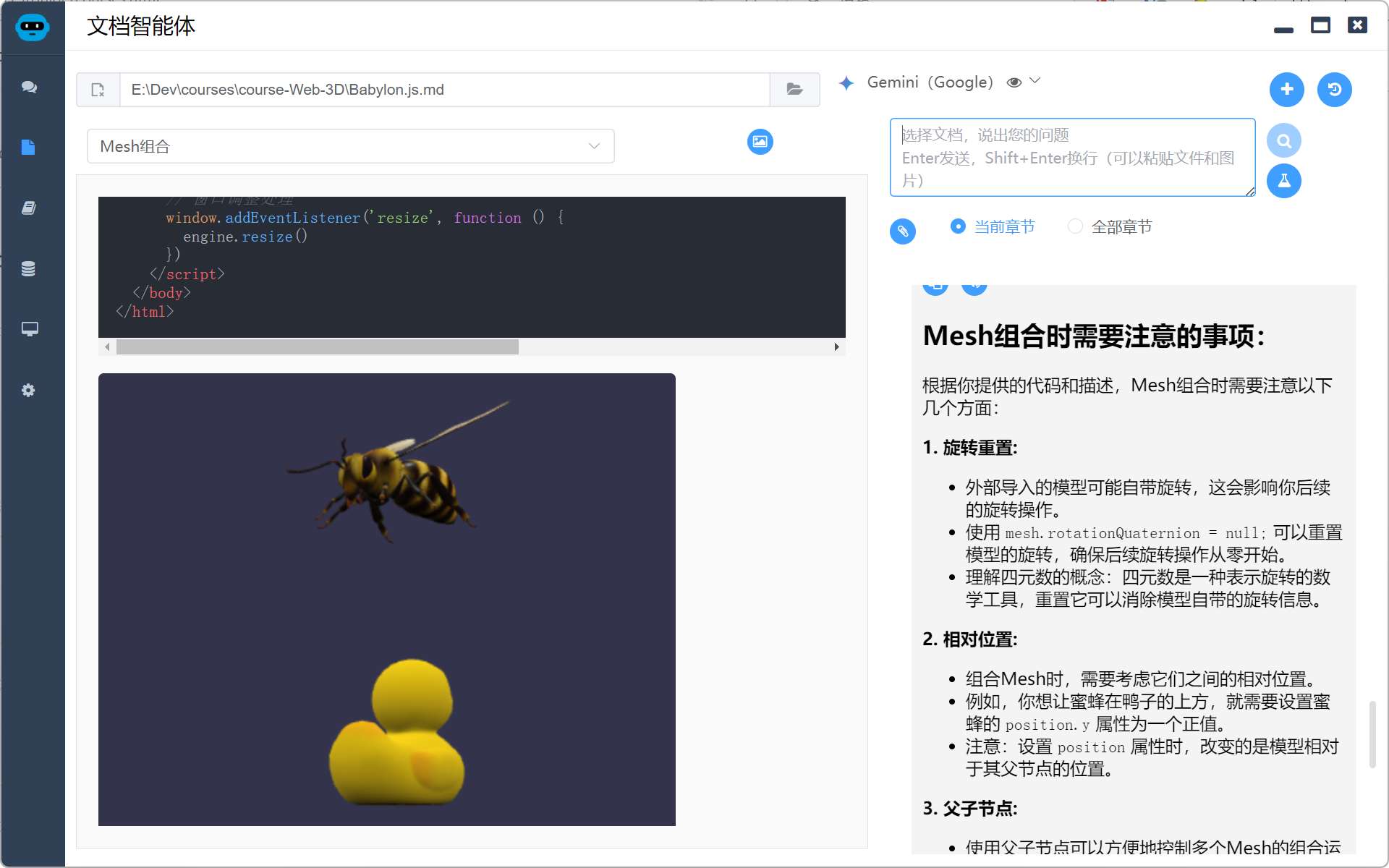Click the flask experiment button
Image resolution: width=1389 pixels, height=868 pixels.
(x=1284, y=181)
